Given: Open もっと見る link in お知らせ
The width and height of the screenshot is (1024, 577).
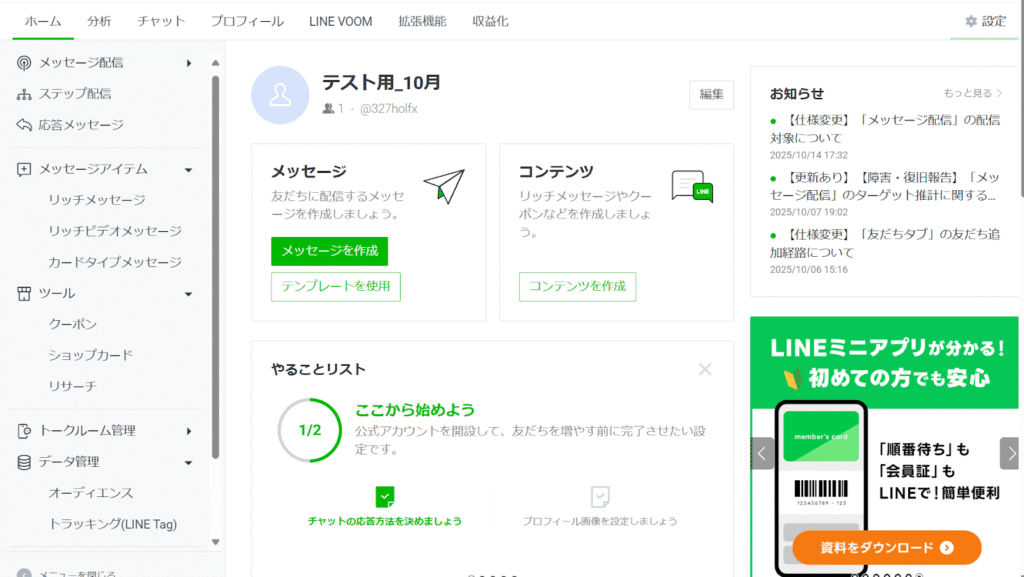Looking at the screenshot, I should click(973, 93).
